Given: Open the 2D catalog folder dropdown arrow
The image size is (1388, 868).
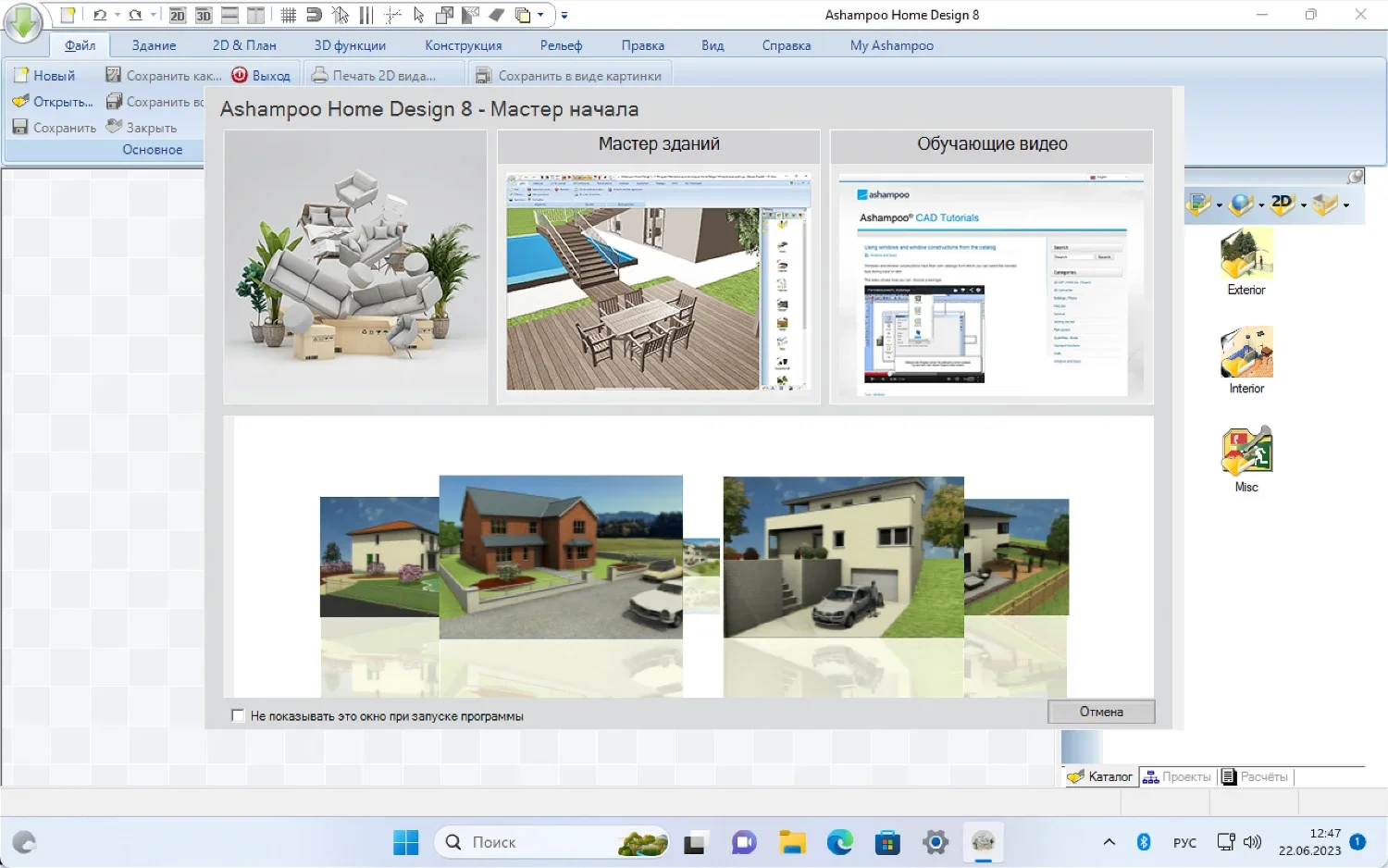Looking at the screenshot, I should 1304,205.
